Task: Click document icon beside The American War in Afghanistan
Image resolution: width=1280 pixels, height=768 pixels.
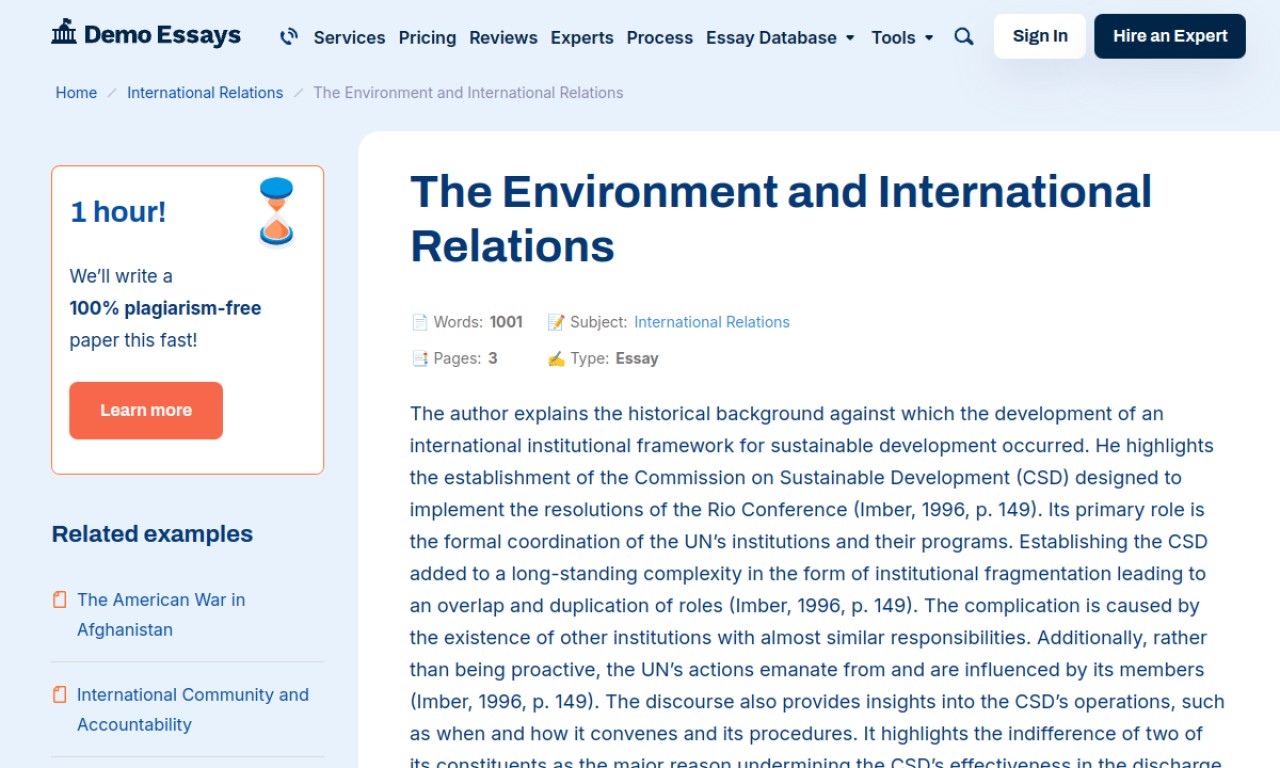Action: (x=60, y=600)
